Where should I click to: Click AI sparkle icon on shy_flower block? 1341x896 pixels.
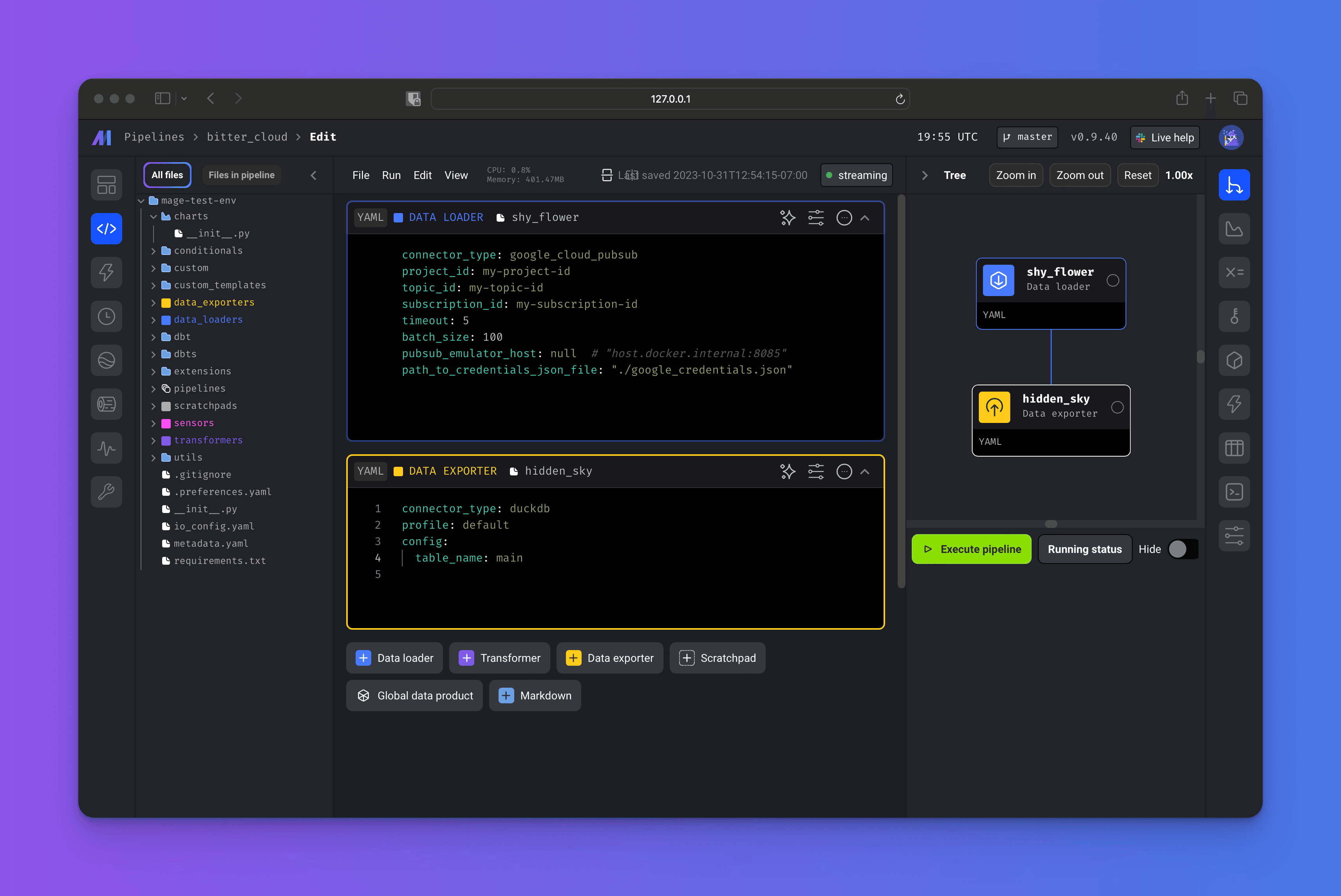coord(788,218)
